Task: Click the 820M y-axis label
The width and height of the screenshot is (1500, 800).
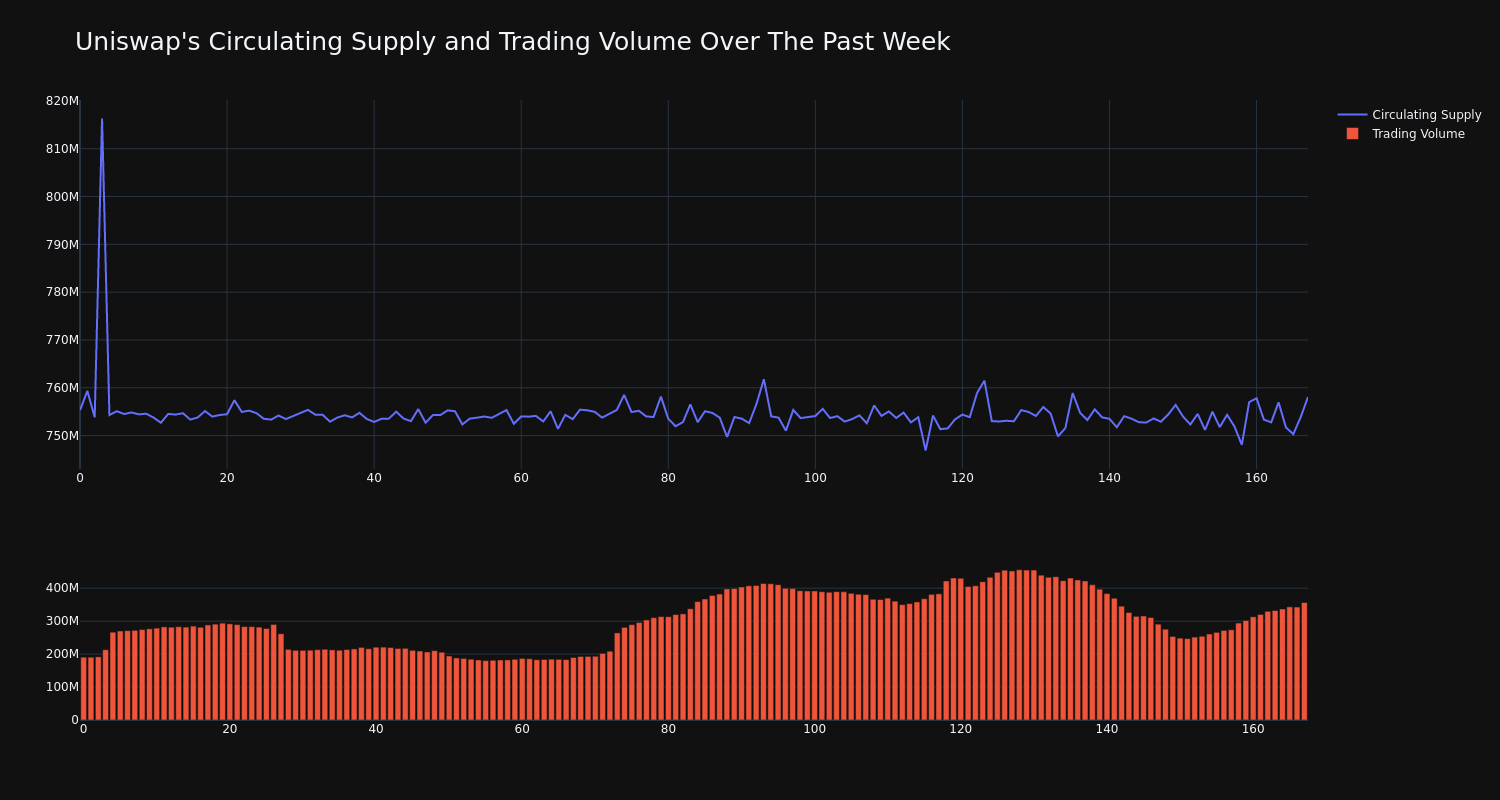Action: click(x=62, y=101)
